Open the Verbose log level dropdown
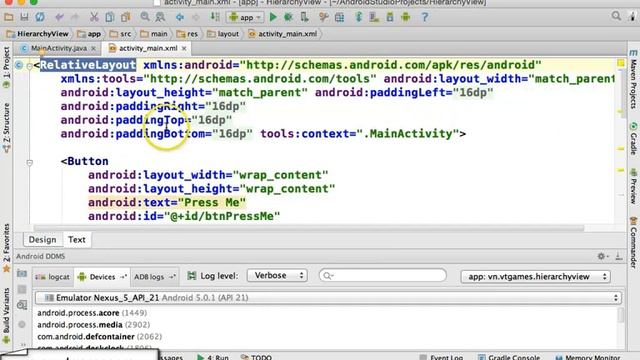This screenshot has width=640, height=360. (277, 276)
